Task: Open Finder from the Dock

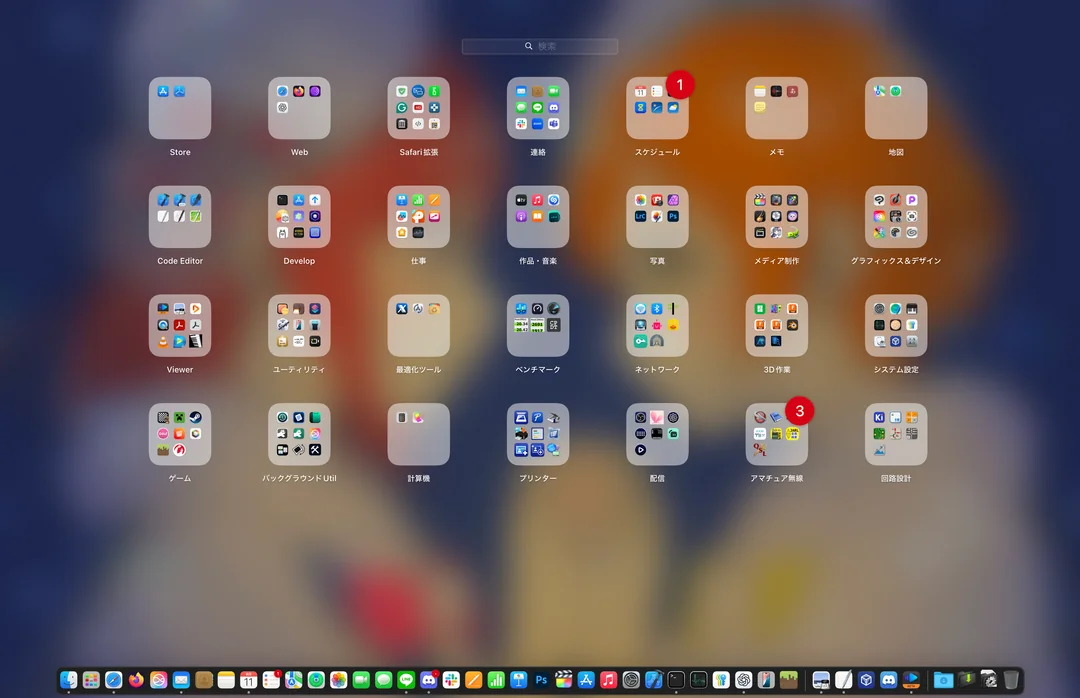Action: pos(68,680)
